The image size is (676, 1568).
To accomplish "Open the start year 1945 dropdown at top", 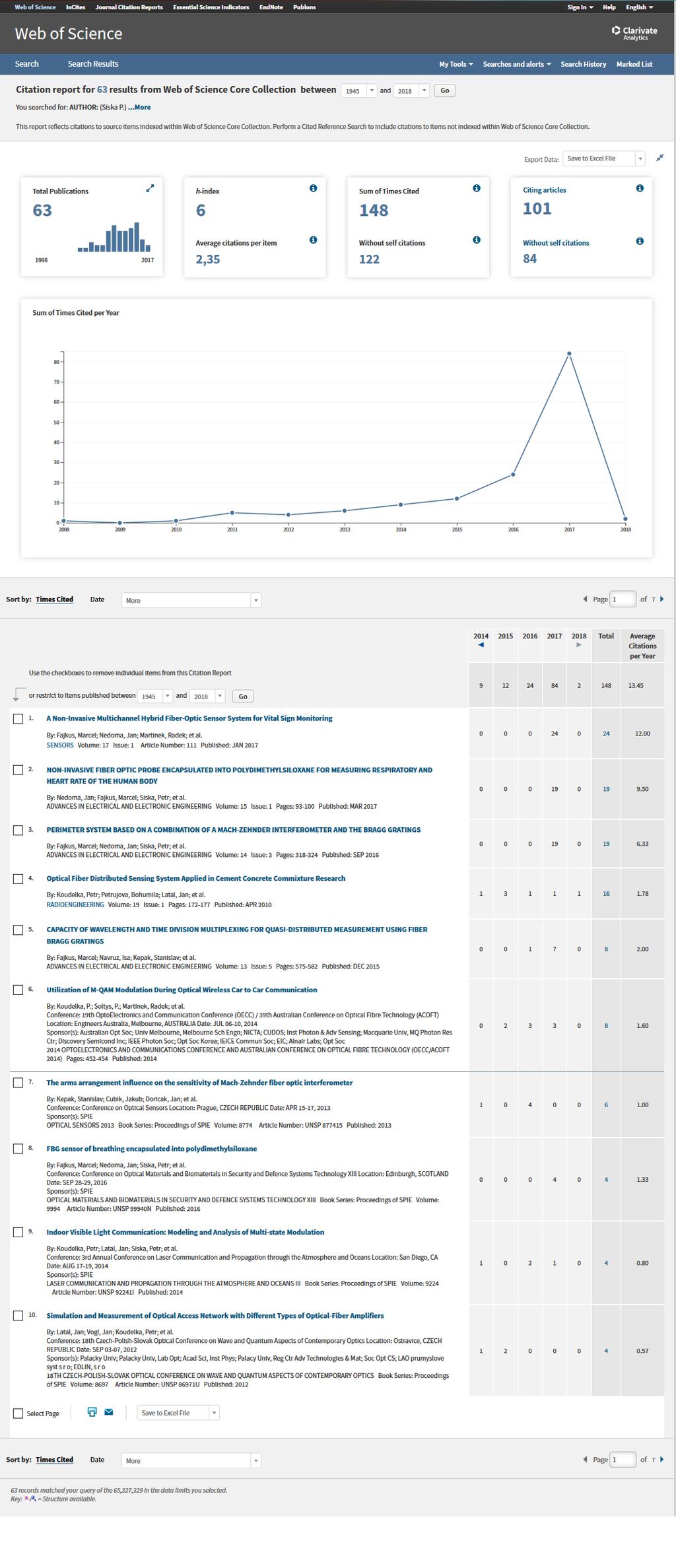I will pyautogui.click(x=359, y=91).
